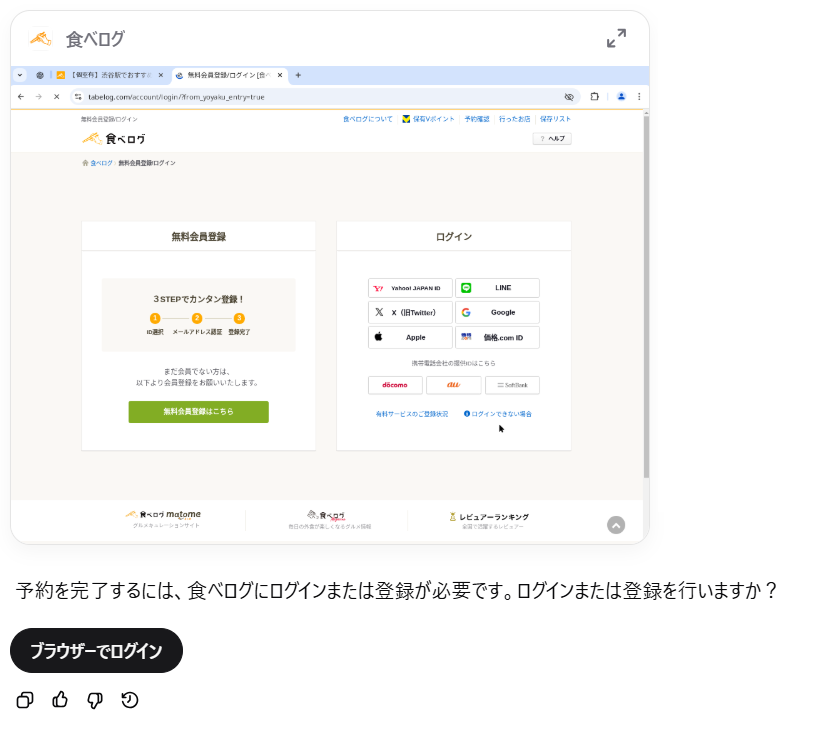Go forward in browser history
This screenshot has height=743, width=824.
click(x=39, y=97)
